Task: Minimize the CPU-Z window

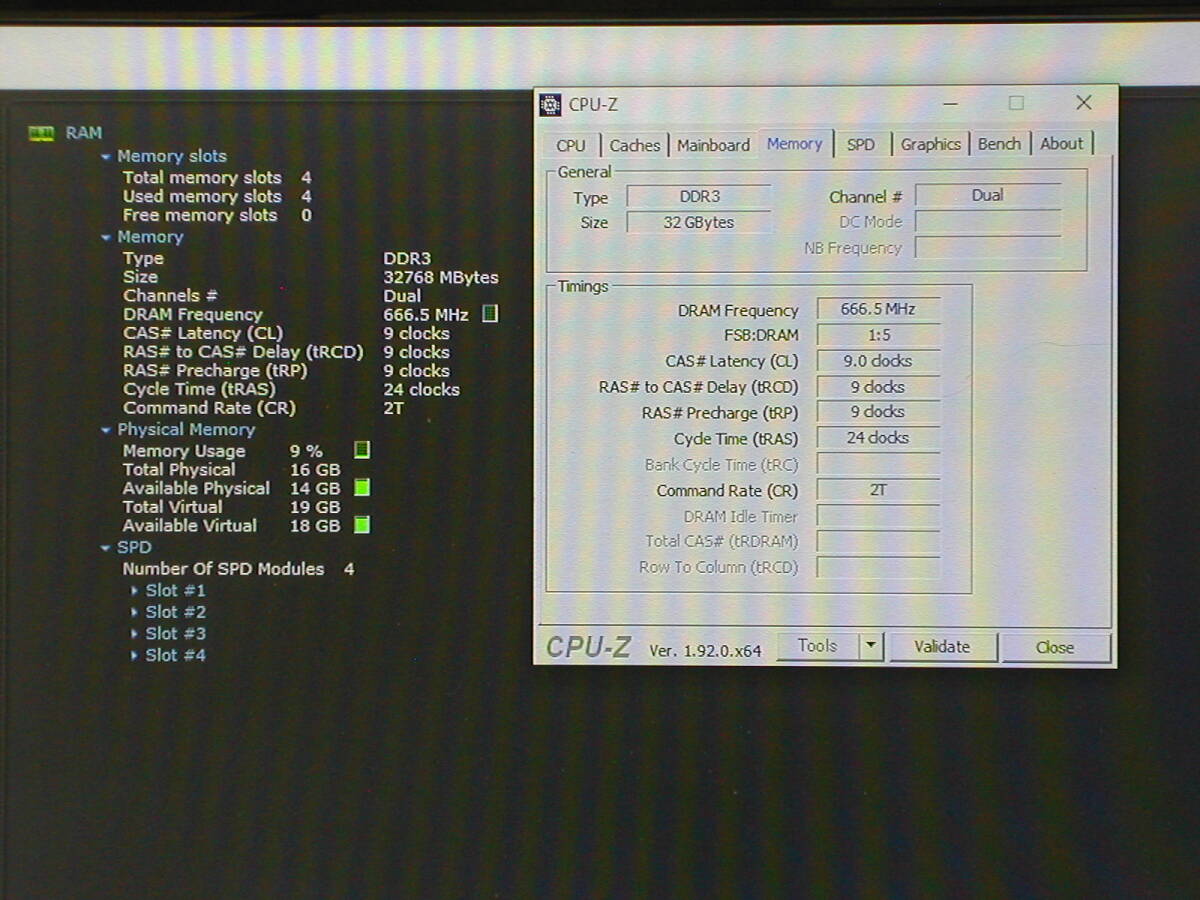Action: (950, 103)
